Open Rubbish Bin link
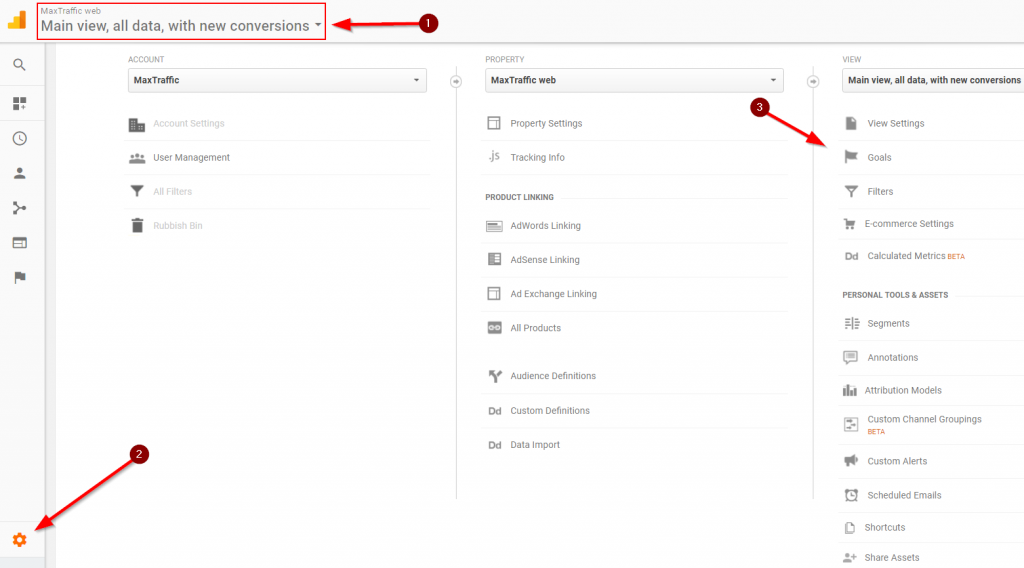 pos(178,226)
